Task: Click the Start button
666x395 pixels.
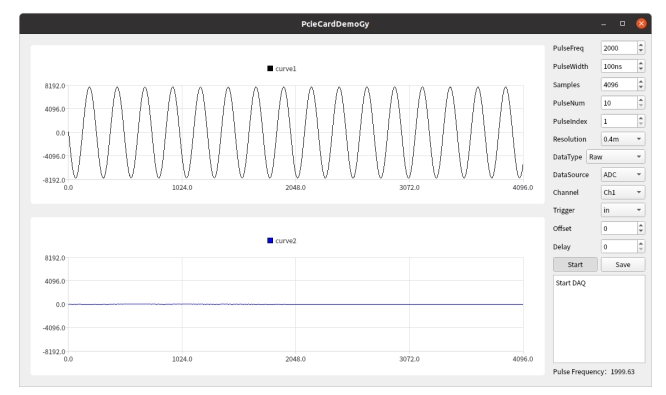Action: coord(575,264)
